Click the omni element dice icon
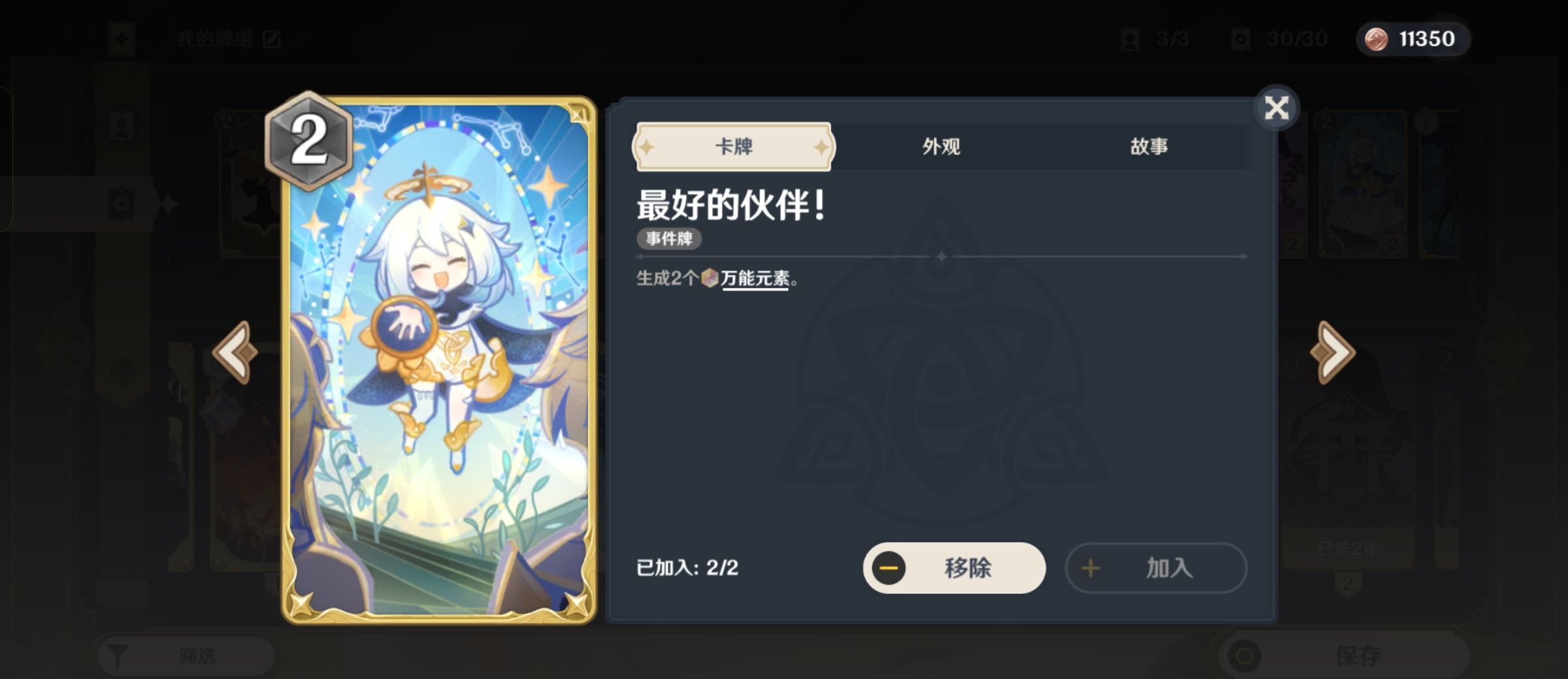 (x=710, y=278)
